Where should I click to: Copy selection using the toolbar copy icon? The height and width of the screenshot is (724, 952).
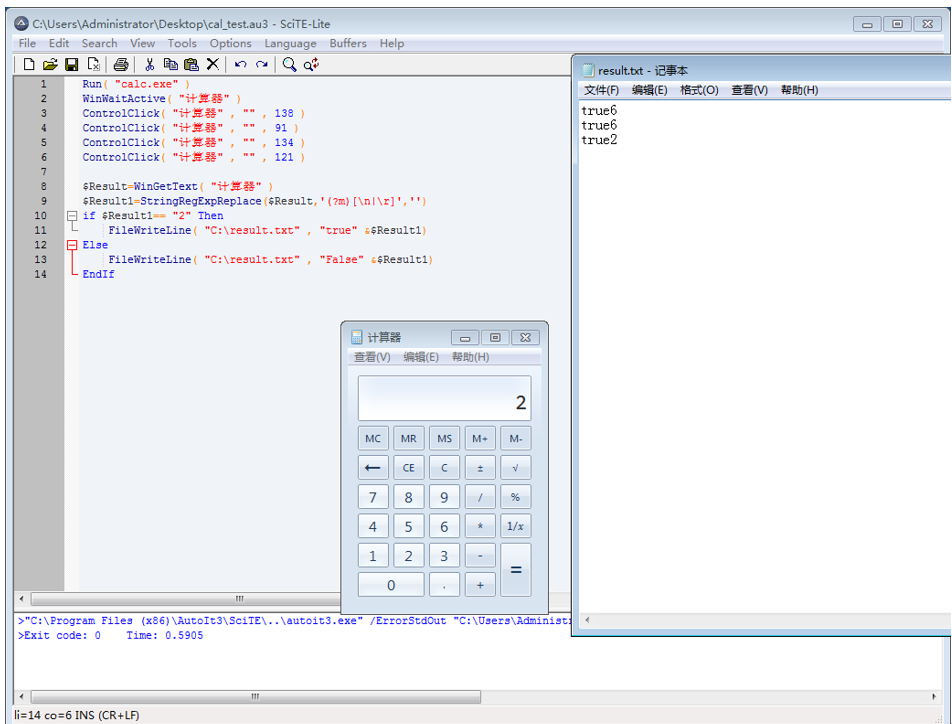coord(171,64)
